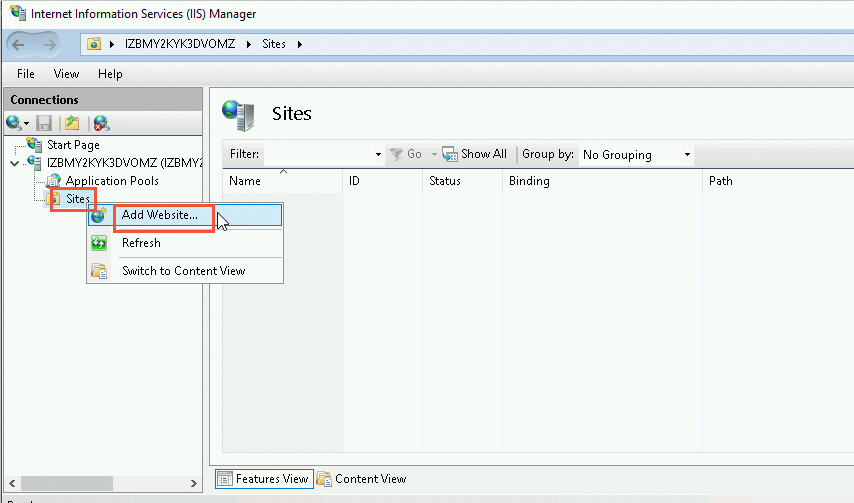This screenshot has width=854, height=503.
Task: Click the Go filter button
Action: point(406,155)
